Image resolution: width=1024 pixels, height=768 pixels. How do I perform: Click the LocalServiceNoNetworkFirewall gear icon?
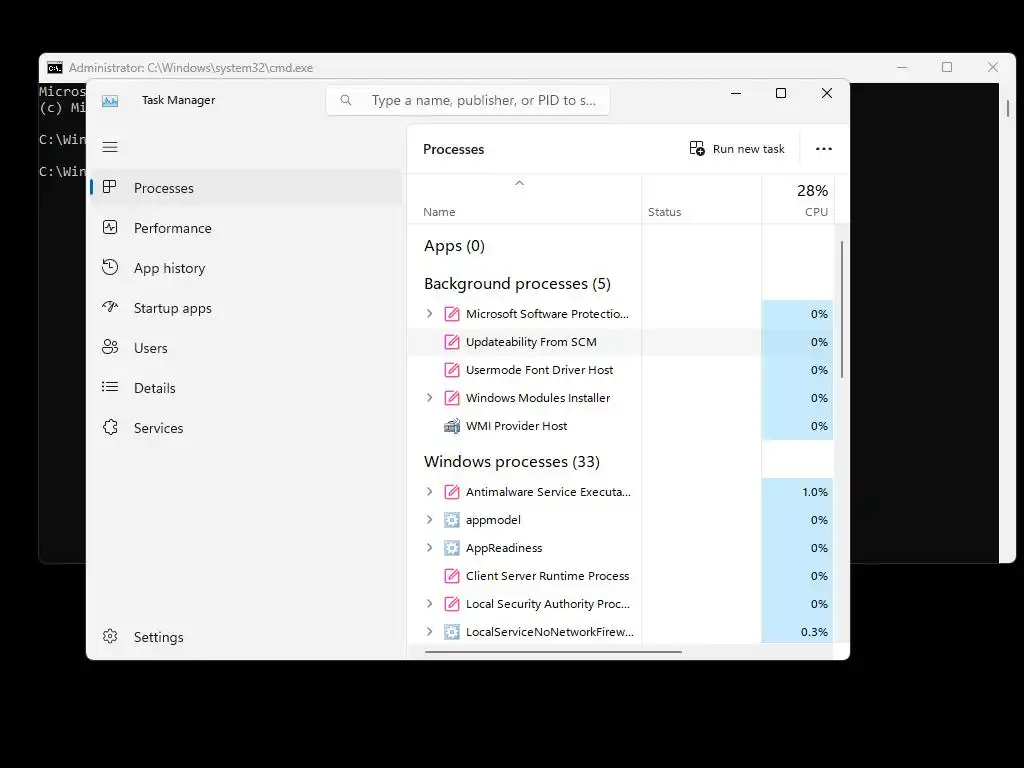click(451, 632)
